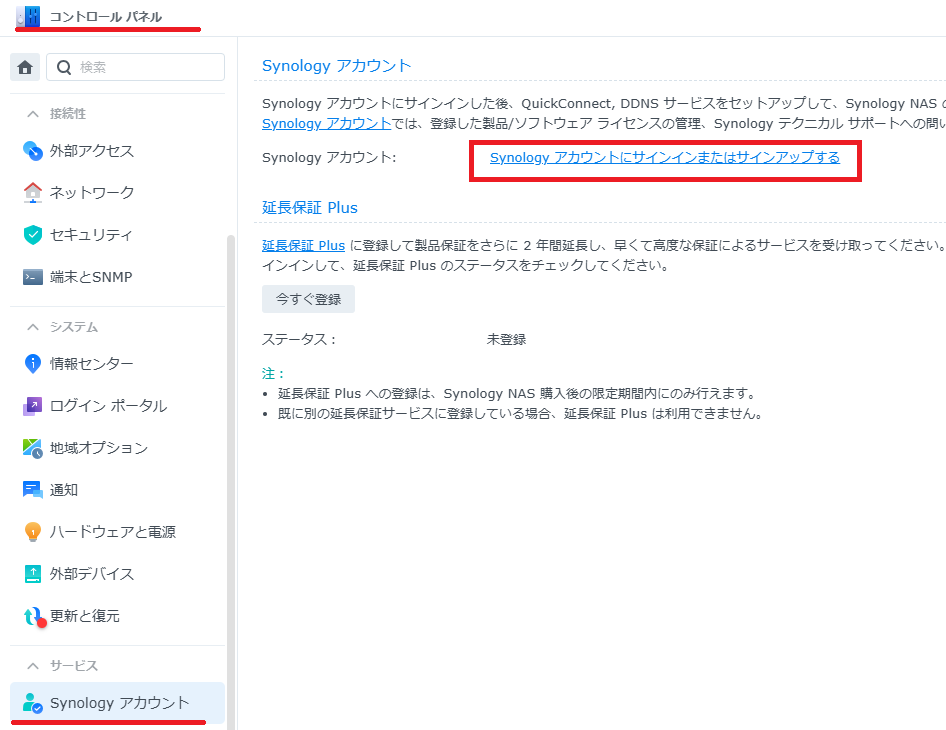946x730 pixels.
Task: Open 地域オプション settings
Action: coord(98,448)
